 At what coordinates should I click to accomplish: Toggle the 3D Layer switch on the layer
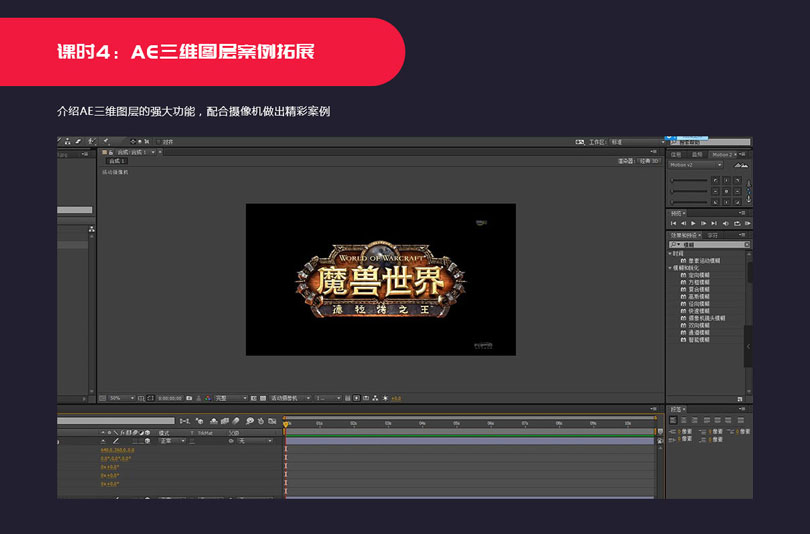[147, 441]
